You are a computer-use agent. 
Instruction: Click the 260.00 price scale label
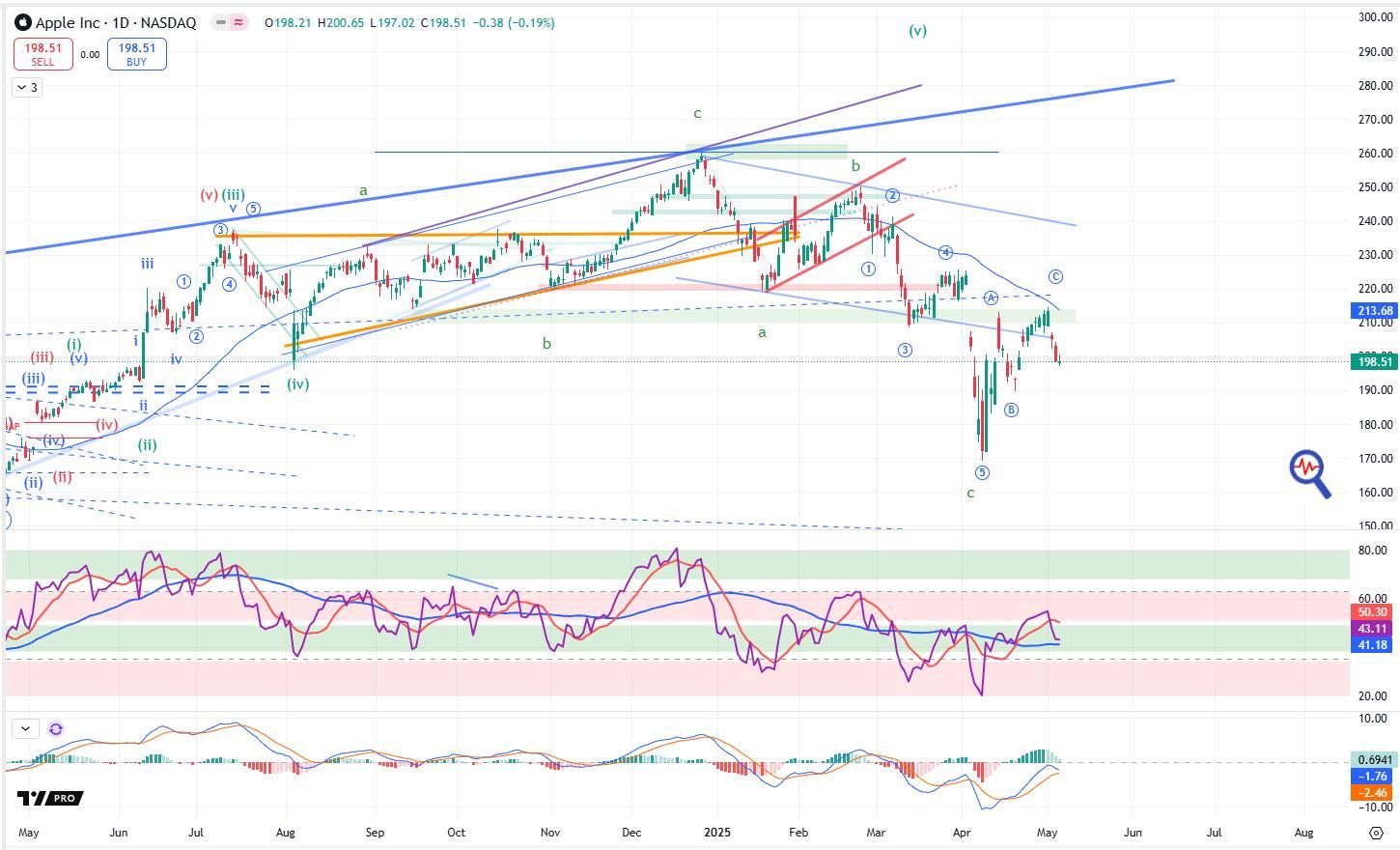pos(1374,153)
